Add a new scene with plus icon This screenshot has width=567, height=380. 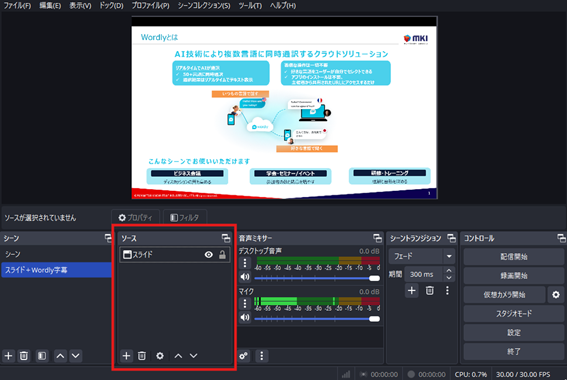(x=8, y=356)
